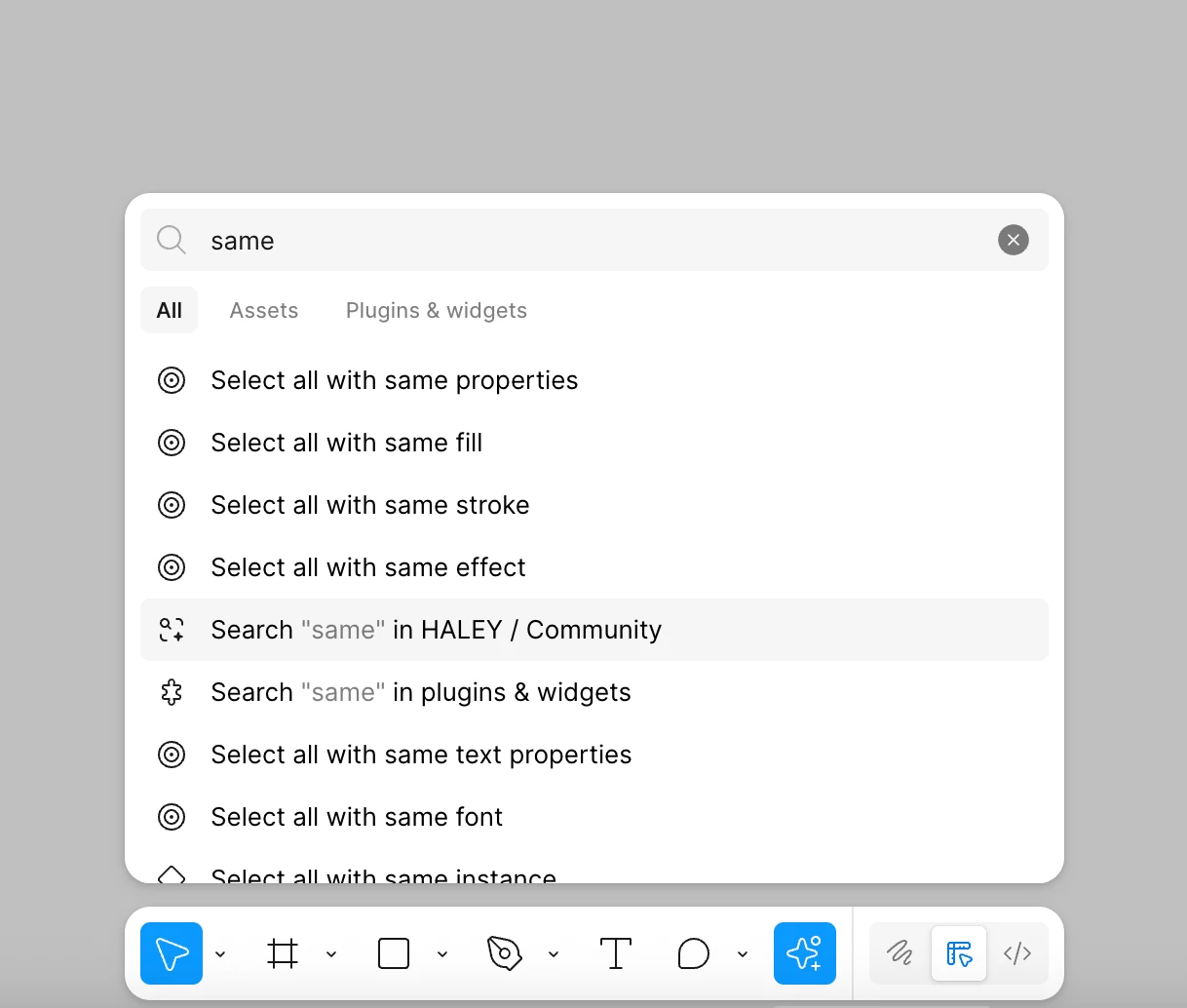Select the Pen tool
The width and height of the screenshot is (1187, 1008).
click(x=505, y=953)
